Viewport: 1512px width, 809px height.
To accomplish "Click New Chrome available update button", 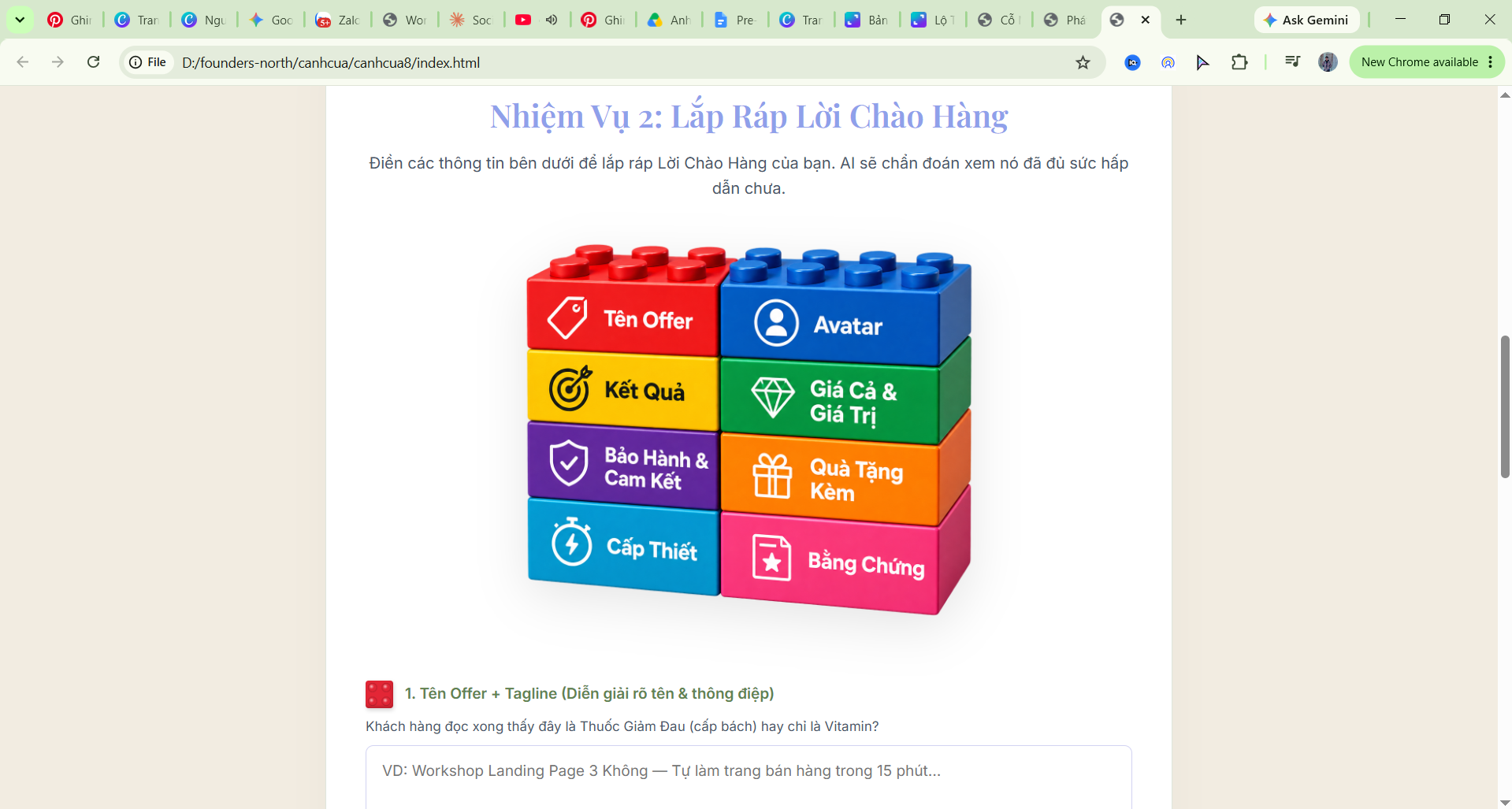I will pyautogui.click(x=1420, y=61).
